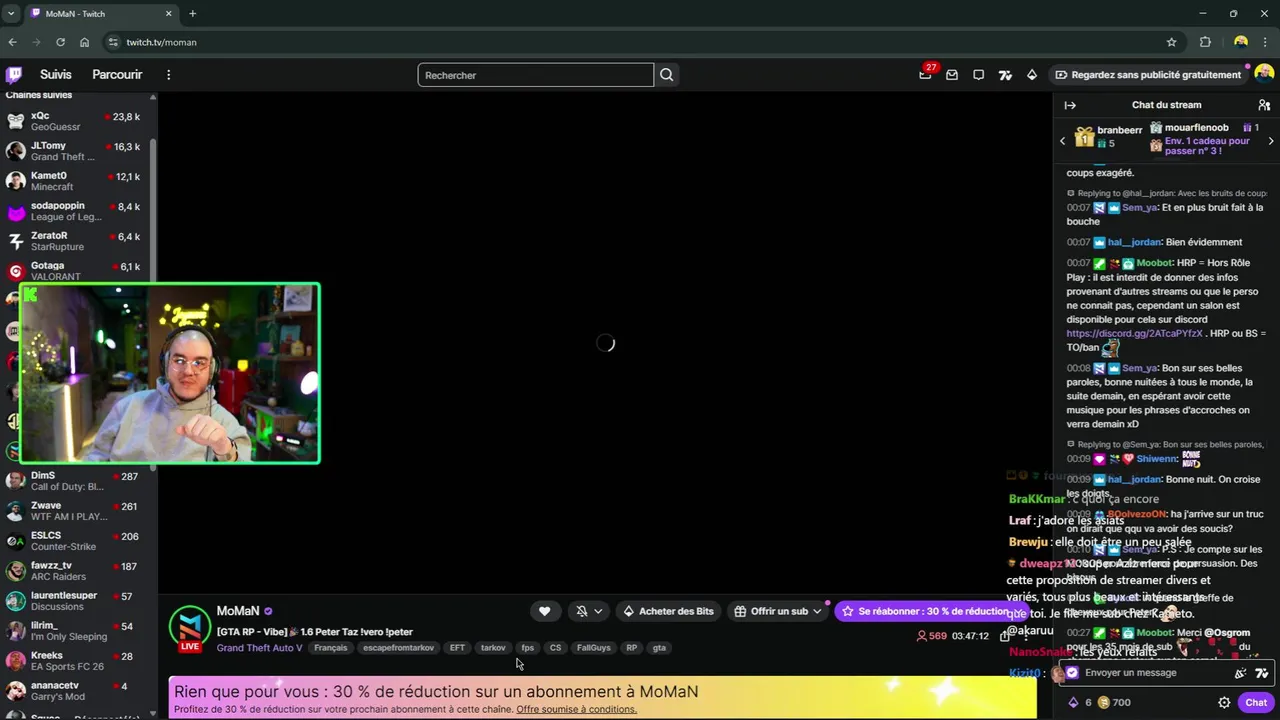Screen dimensions: 1280x720
Task: Open Gotaga VALORANT channel in sidebar
Action: [x=76, y=271]
